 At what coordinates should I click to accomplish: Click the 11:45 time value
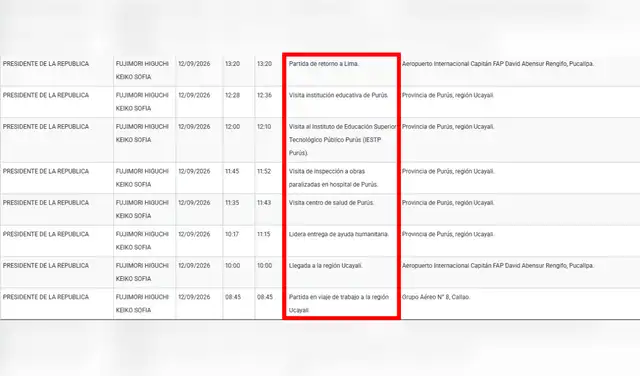click(232, 171)
